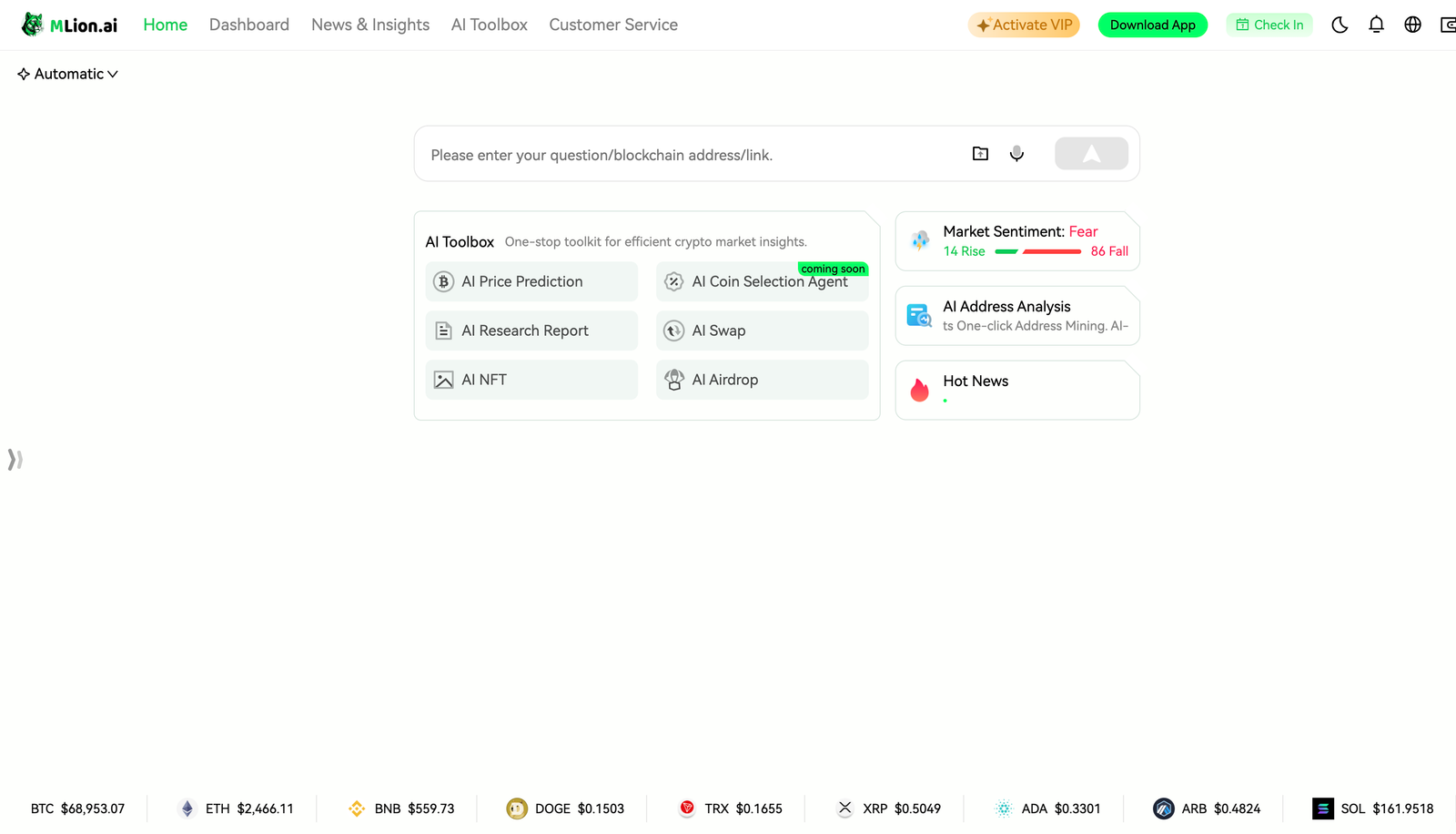1456x834 pixels.
Task: Click the AI Address Analysis icon
Action: tap(919, 316)
